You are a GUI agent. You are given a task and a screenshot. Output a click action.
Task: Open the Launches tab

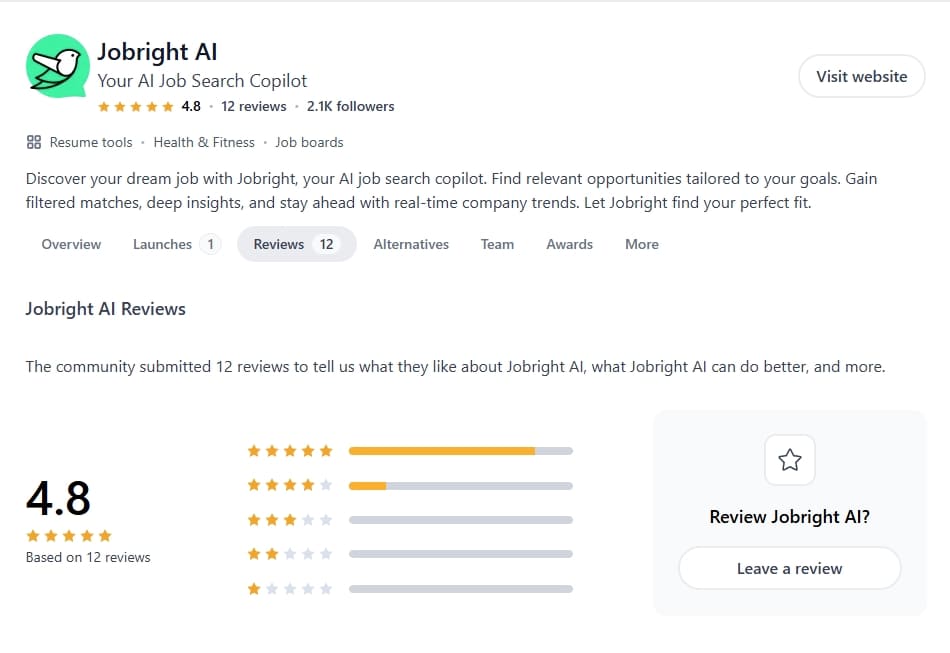pyautogui.click(x=176, y=244)
